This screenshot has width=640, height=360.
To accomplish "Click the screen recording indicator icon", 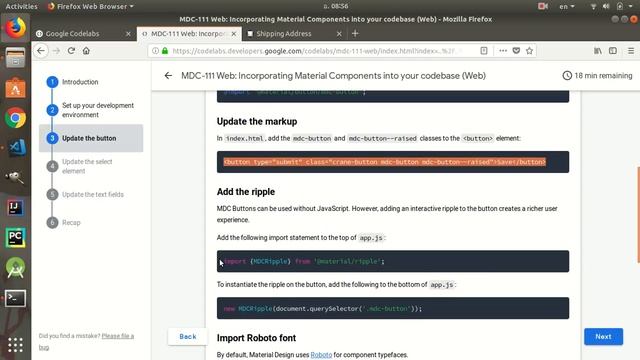I will [x=543, y=6].
